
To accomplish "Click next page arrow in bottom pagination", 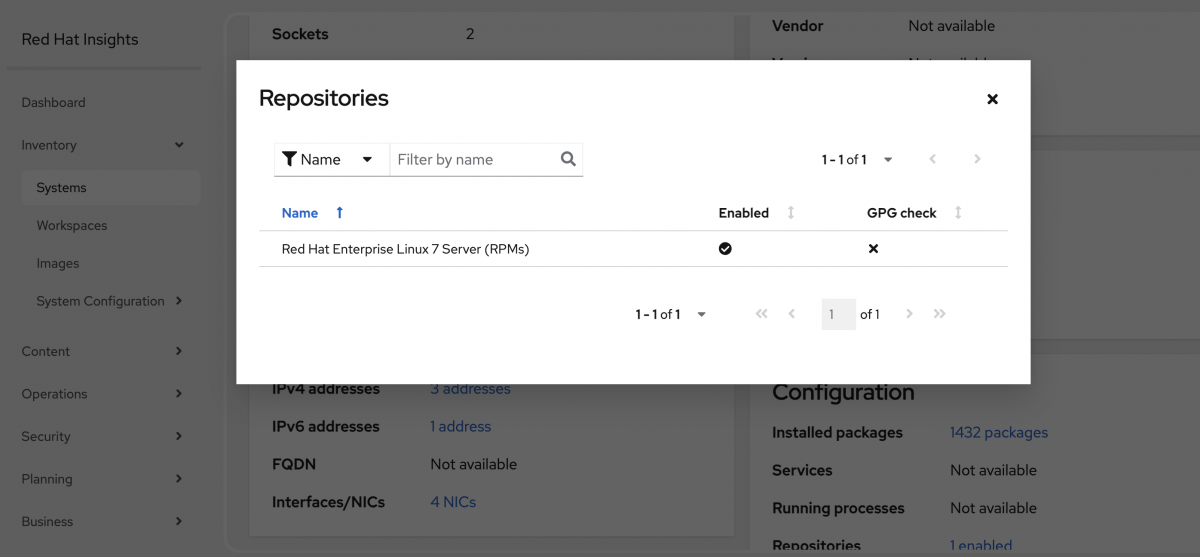I will pyautogui.click(x=909, y=314).
